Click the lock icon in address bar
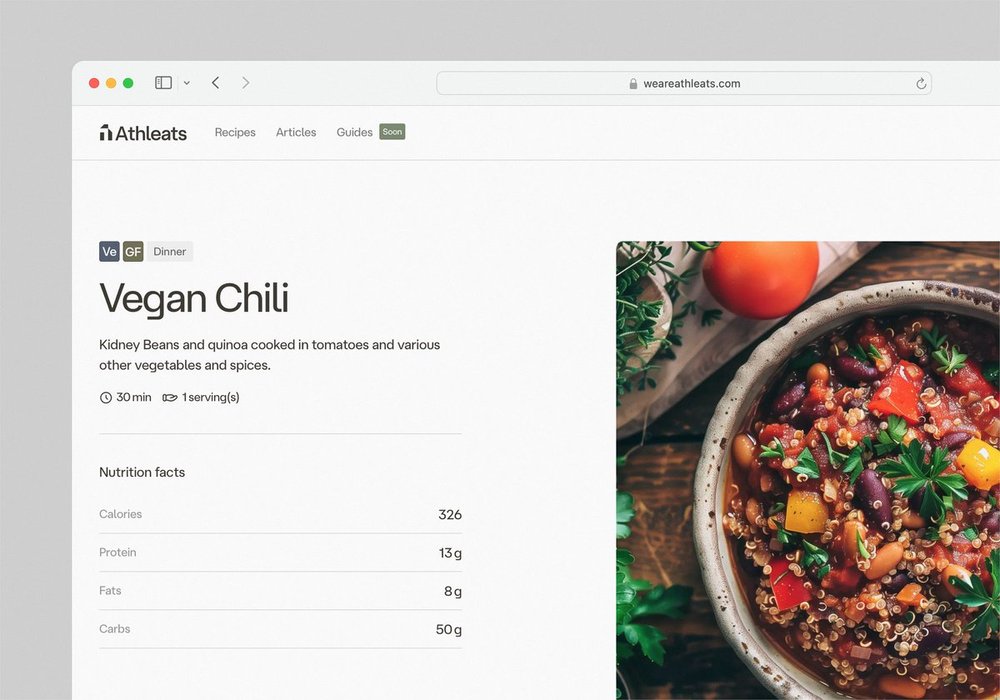The width and height of the screenshot is (1000, 700). (x=633, y=84)
